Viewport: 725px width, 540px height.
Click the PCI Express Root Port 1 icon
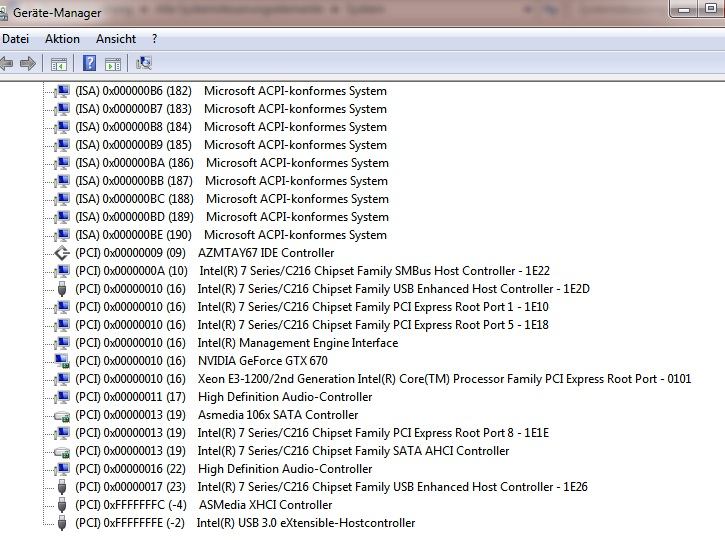pos(61,307)
